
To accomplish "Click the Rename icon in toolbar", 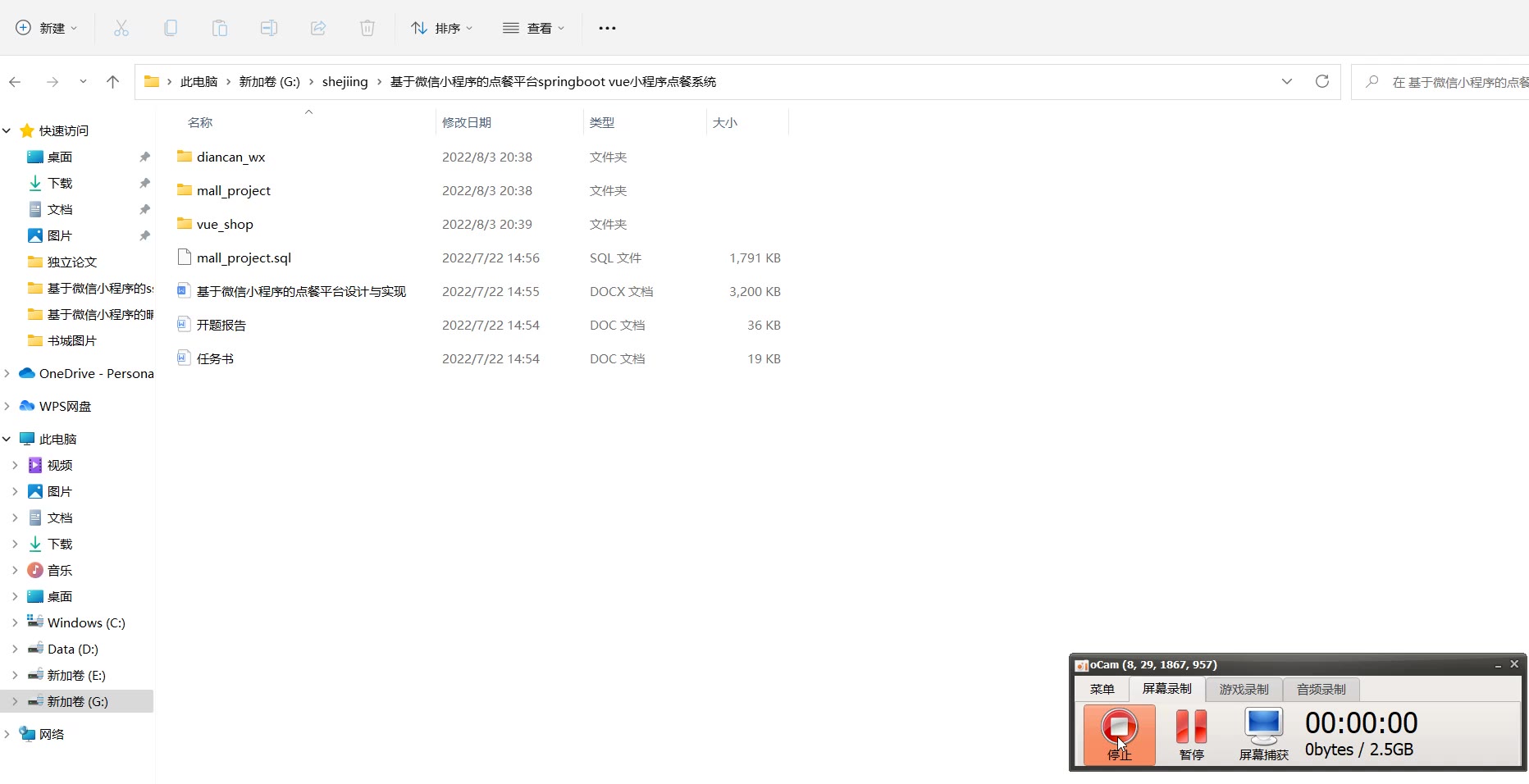I will click(x=269, y=28).
